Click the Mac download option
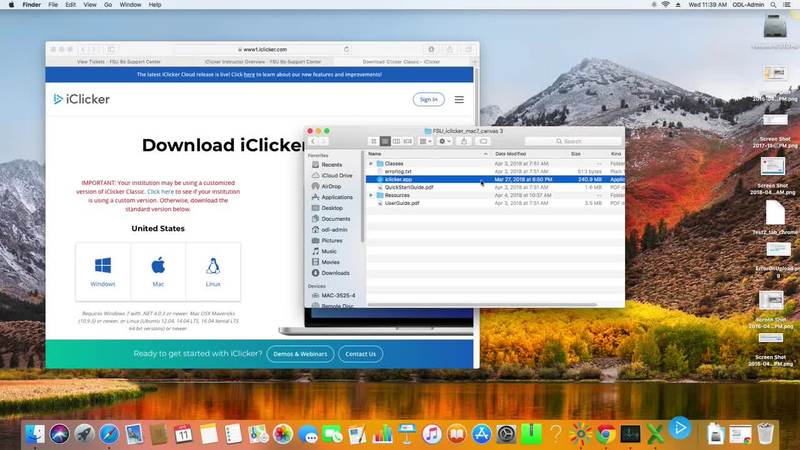The image size is (800, 450). [x=158, y=271]
